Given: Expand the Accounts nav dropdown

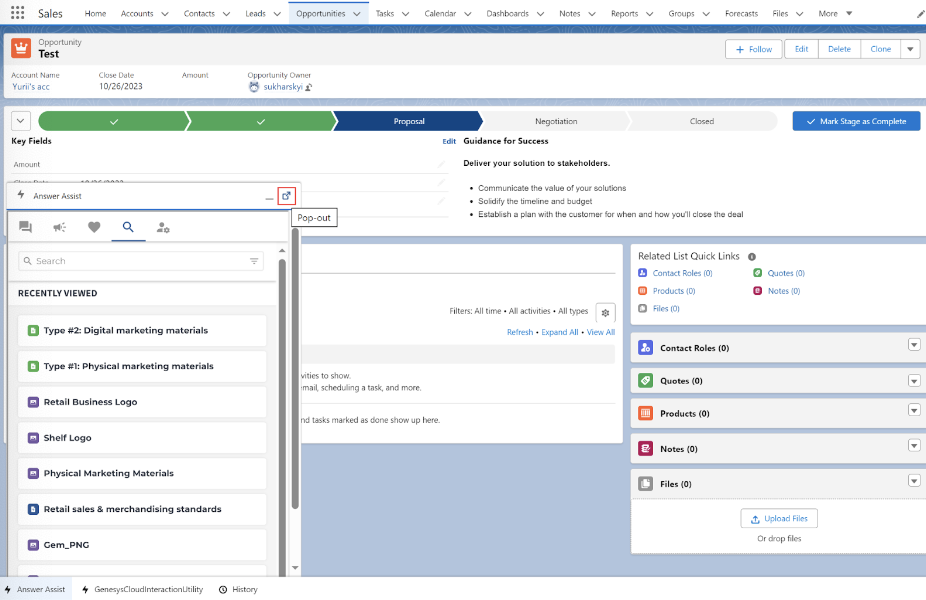Looking at the screenshot, I should pyautogui.click(x=165, y=14).
